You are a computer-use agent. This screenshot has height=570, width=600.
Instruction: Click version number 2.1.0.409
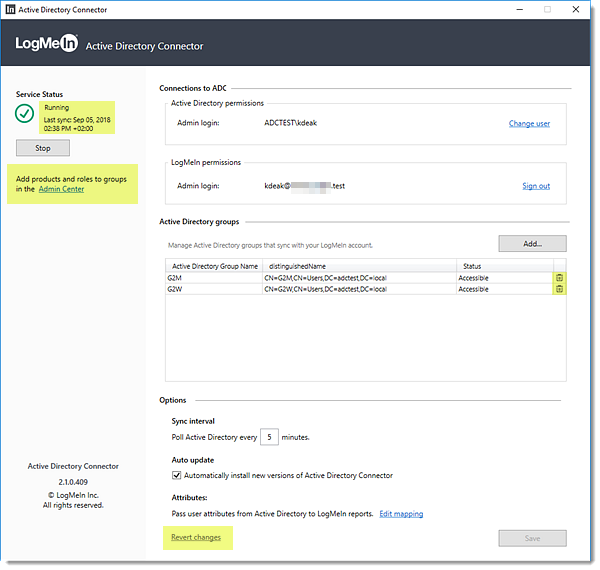point(73,482)
